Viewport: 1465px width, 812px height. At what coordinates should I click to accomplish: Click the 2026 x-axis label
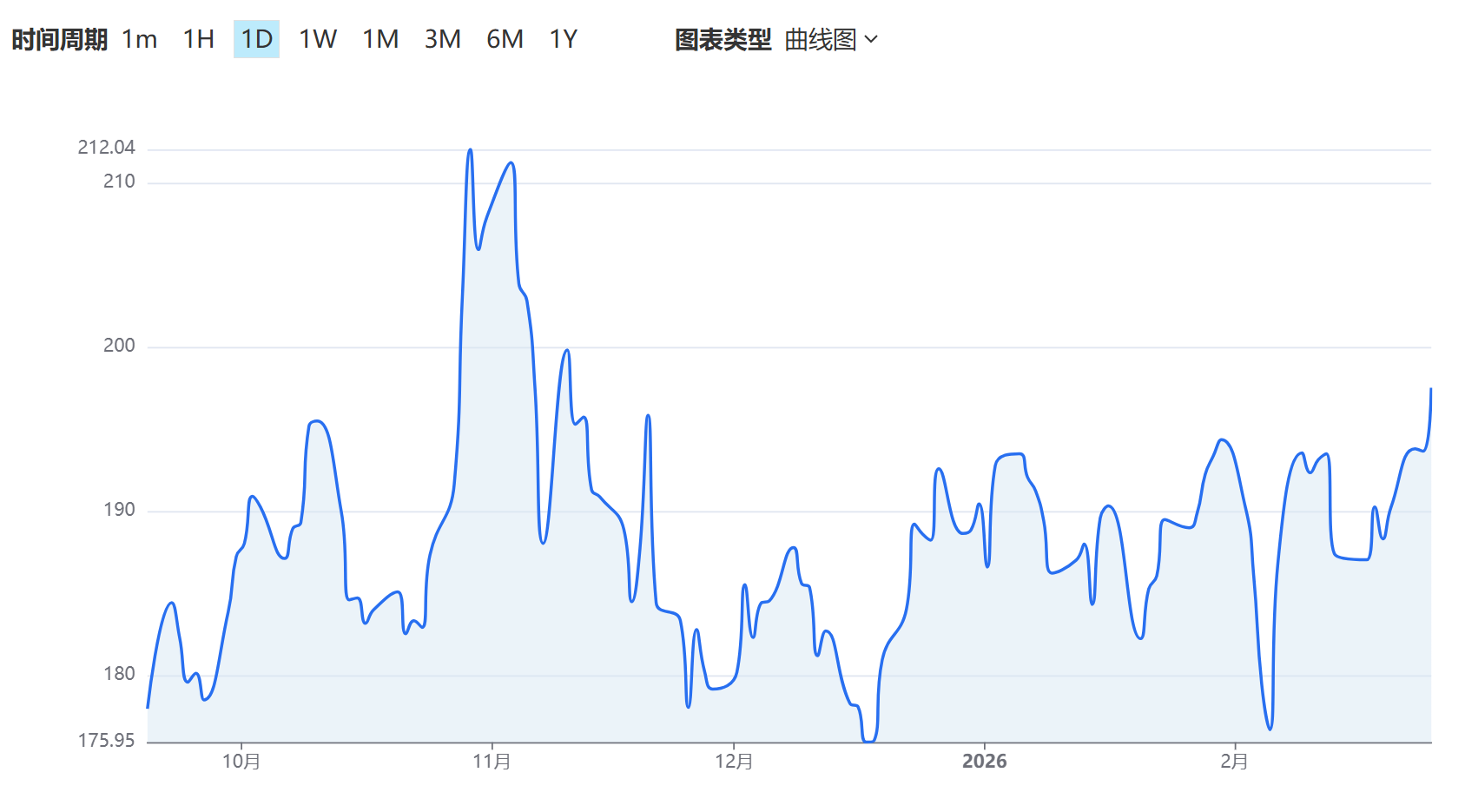(984, 762)
